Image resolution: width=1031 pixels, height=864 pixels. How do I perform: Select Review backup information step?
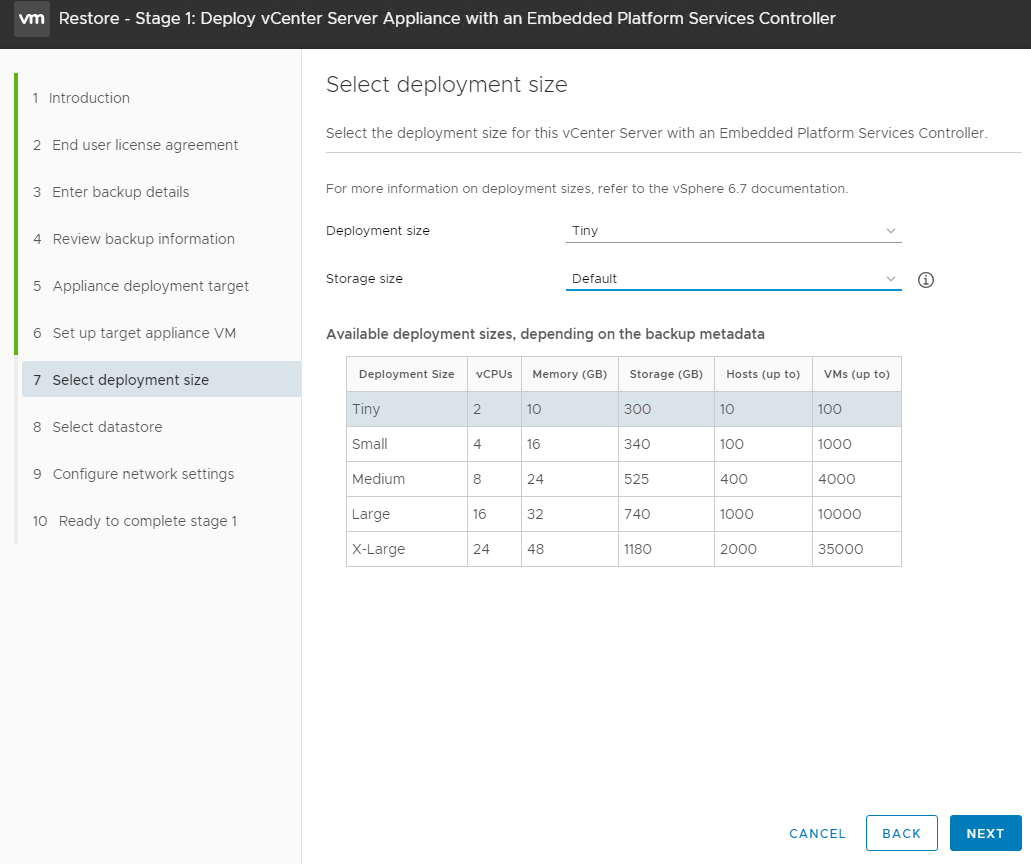coord(143,239)
